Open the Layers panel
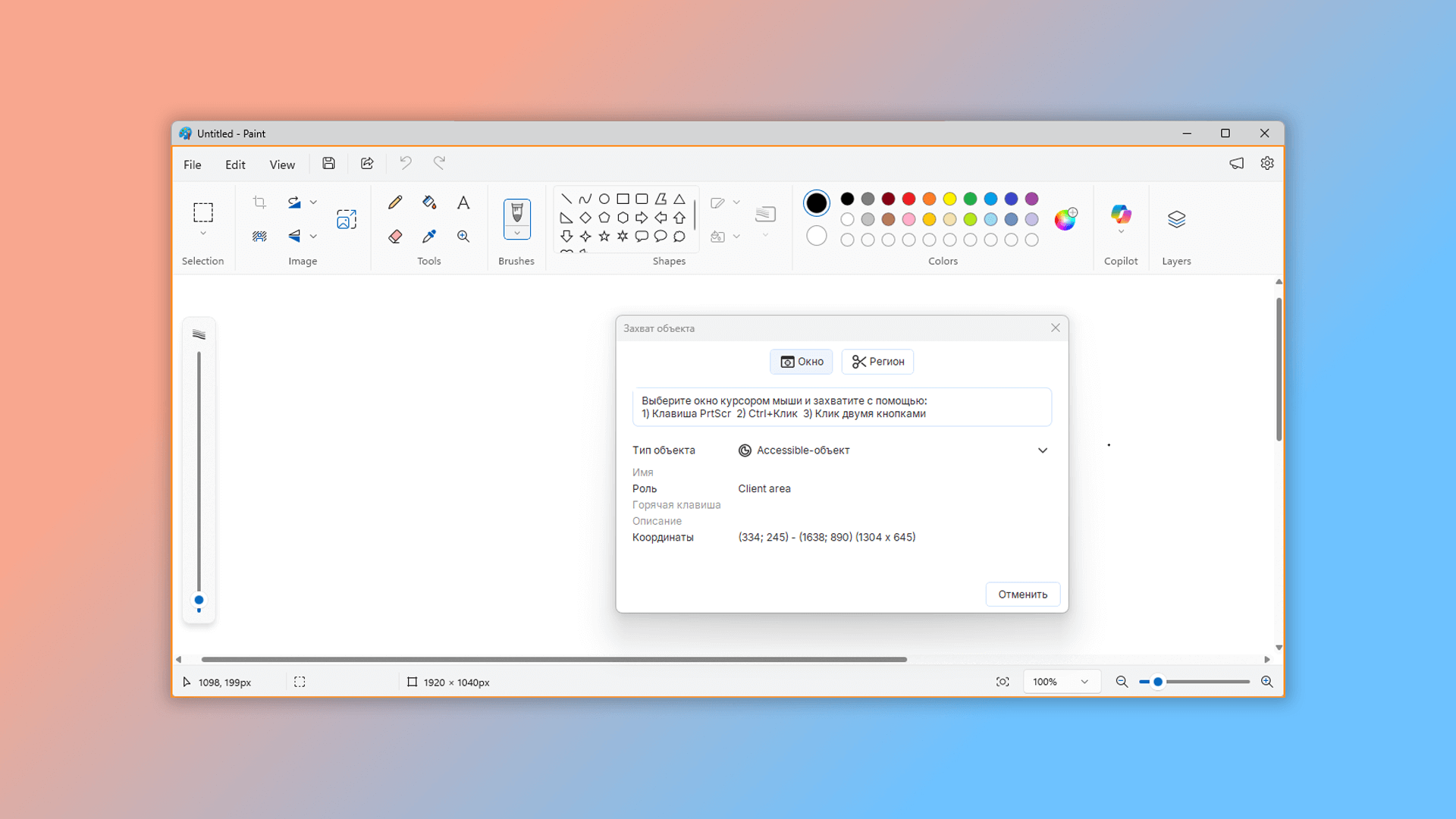The width and height of the screenshot is (1456, 819). [x=1176, y=220]
